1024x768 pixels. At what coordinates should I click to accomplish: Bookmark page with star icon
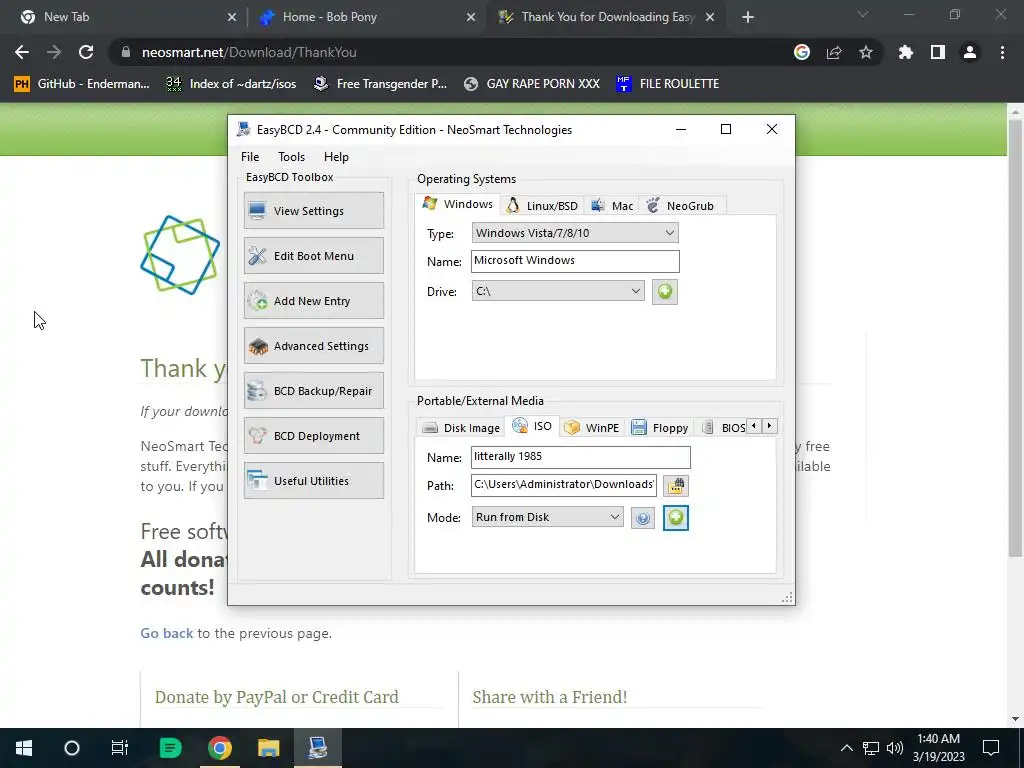pos(866,52)
